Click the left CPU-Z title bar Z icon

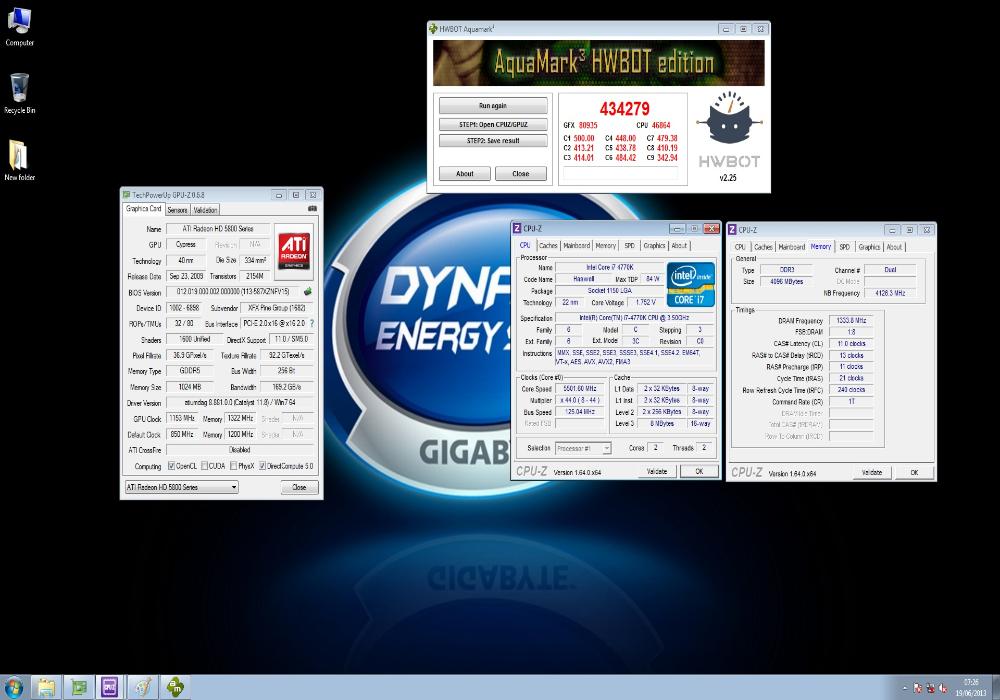517,228
